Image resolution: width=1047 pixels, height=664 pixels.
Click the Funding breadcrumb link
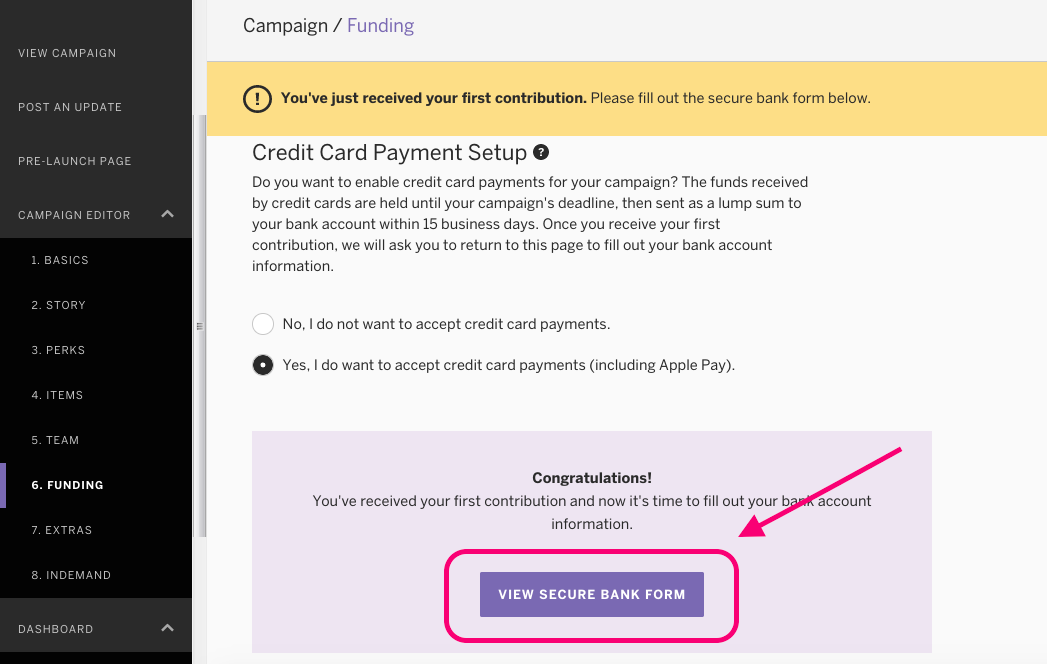(x=380, y=26)
